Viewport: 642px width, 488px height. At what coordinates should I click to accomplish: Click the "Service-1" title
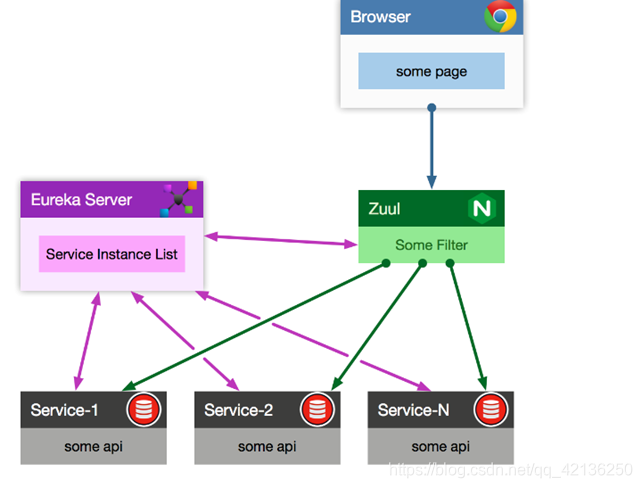point(64,410)
